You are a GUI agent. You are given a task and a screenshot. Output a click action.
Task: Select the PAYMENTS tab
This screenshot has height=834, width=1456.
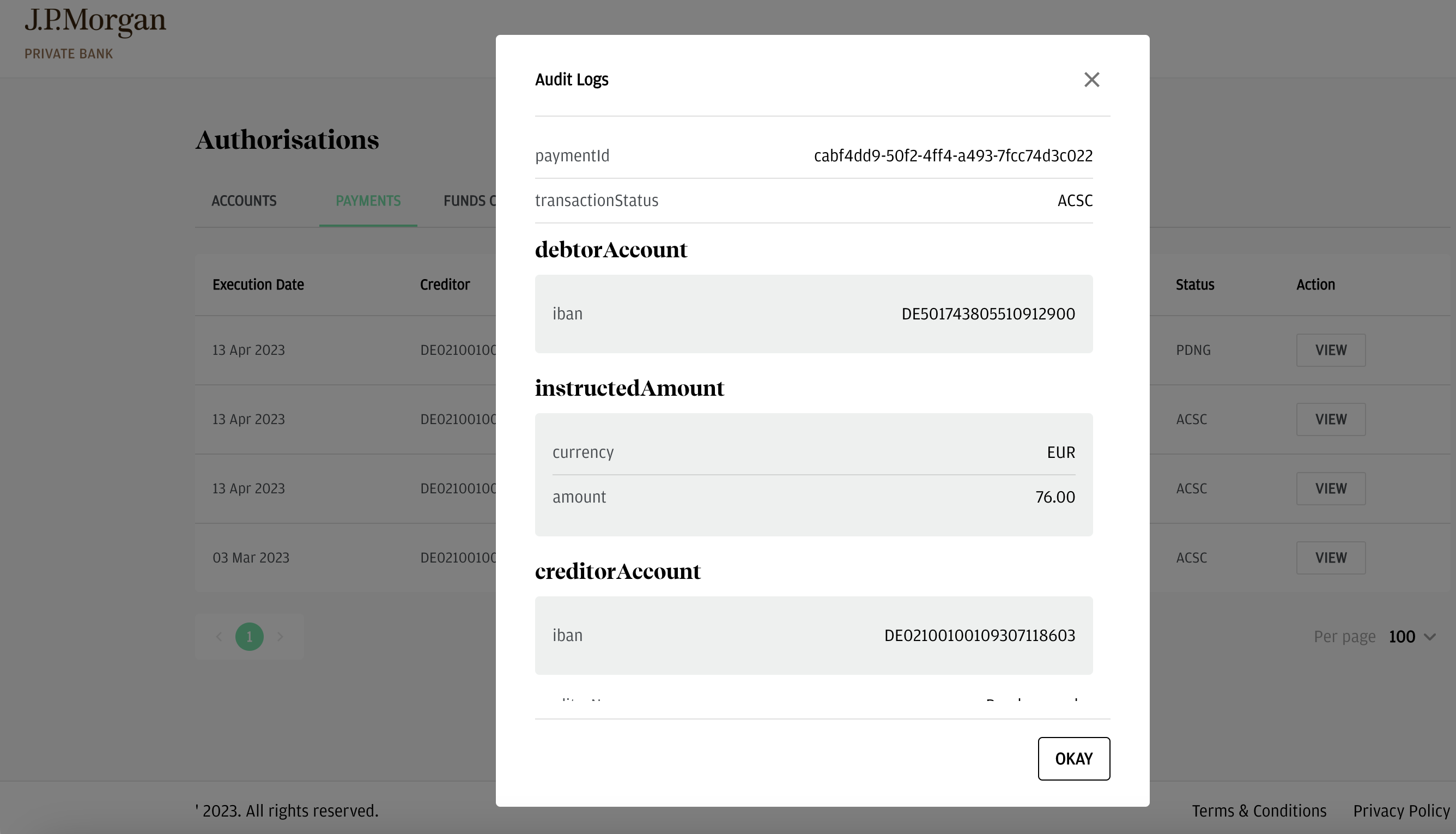pos(368,201)
